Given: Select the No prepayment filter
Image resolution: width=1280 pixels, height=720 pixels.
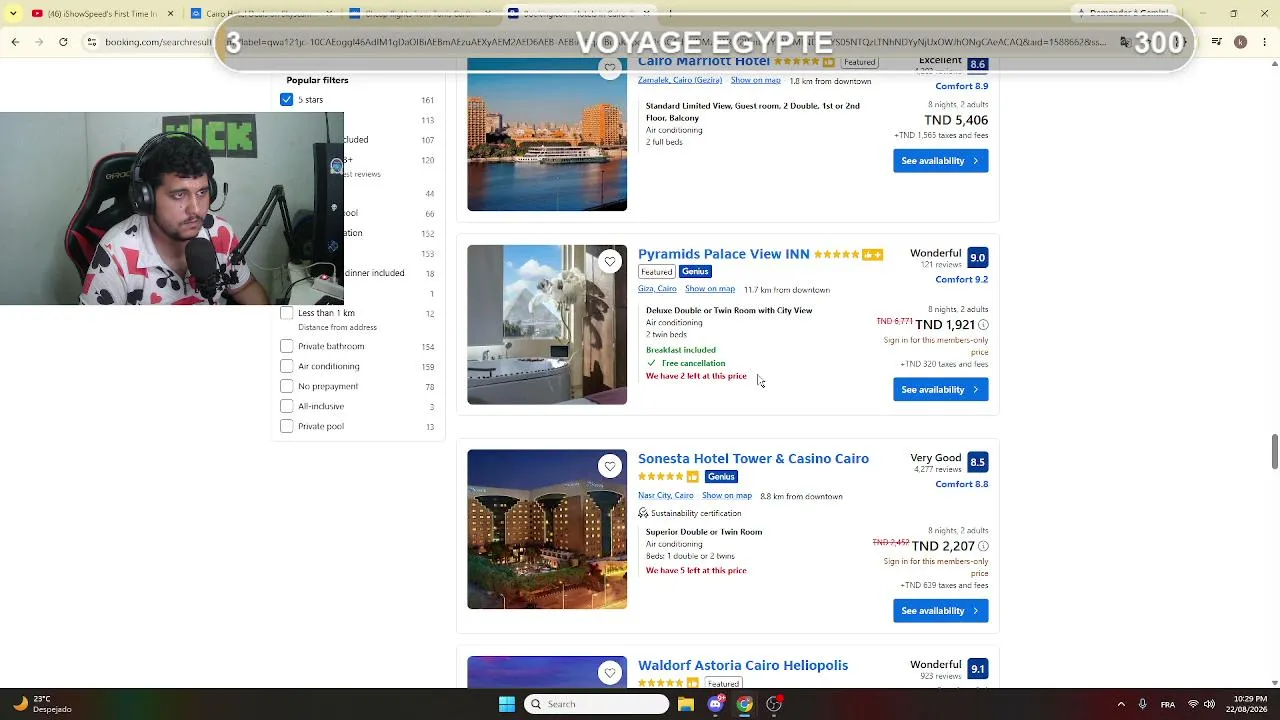Looking at the screenshot, I should (287, 386).
